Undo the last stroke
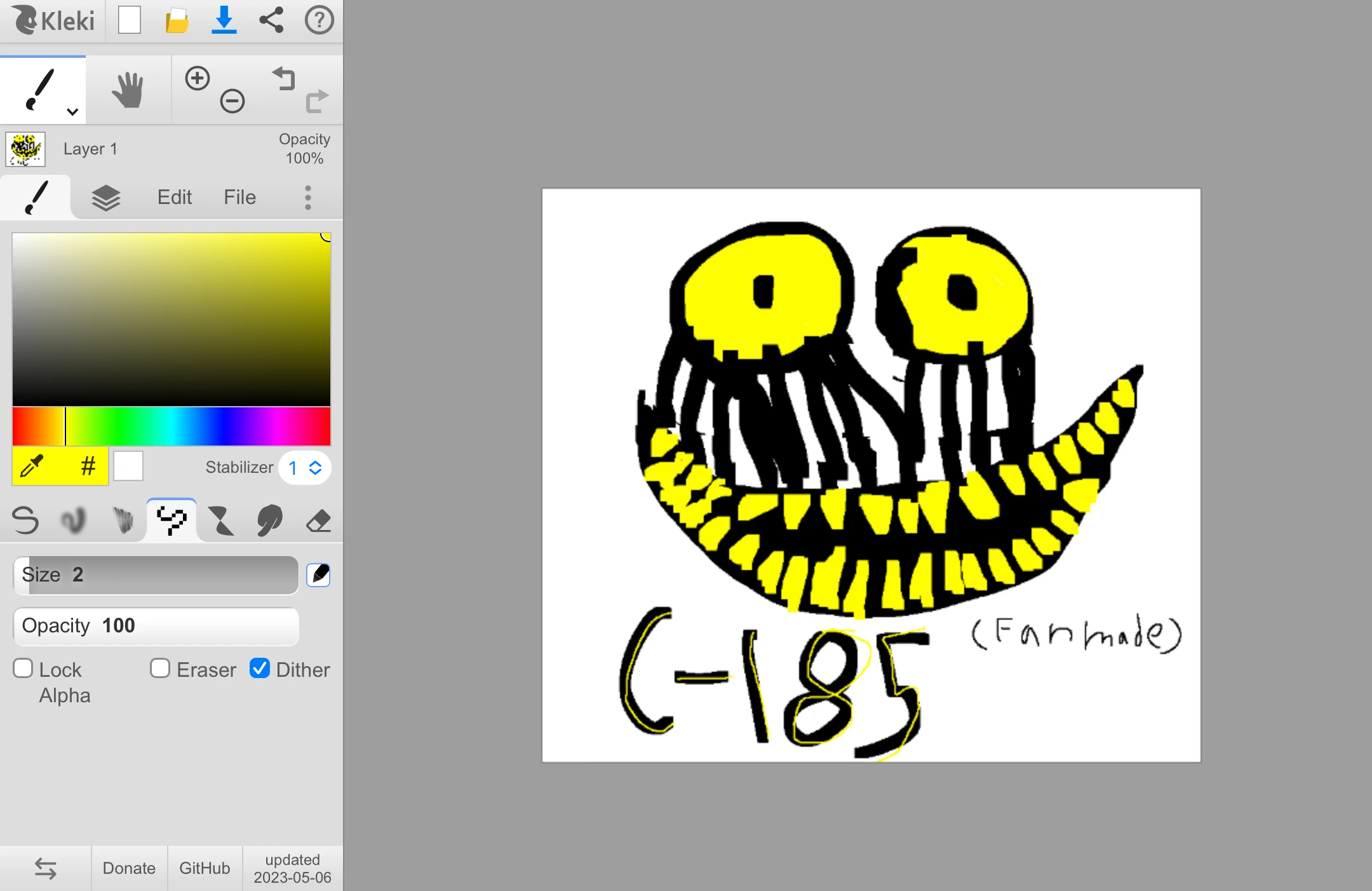 tap(284, 79)
